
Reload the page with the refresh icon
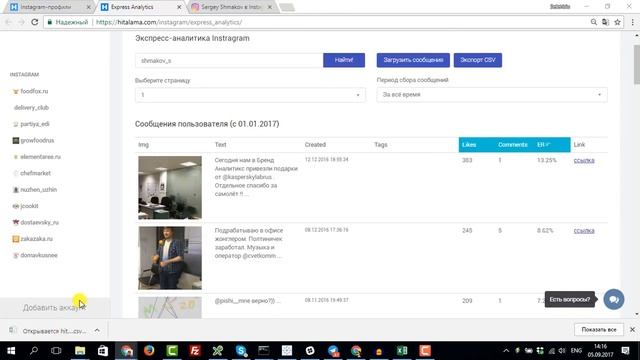[35, 22]
